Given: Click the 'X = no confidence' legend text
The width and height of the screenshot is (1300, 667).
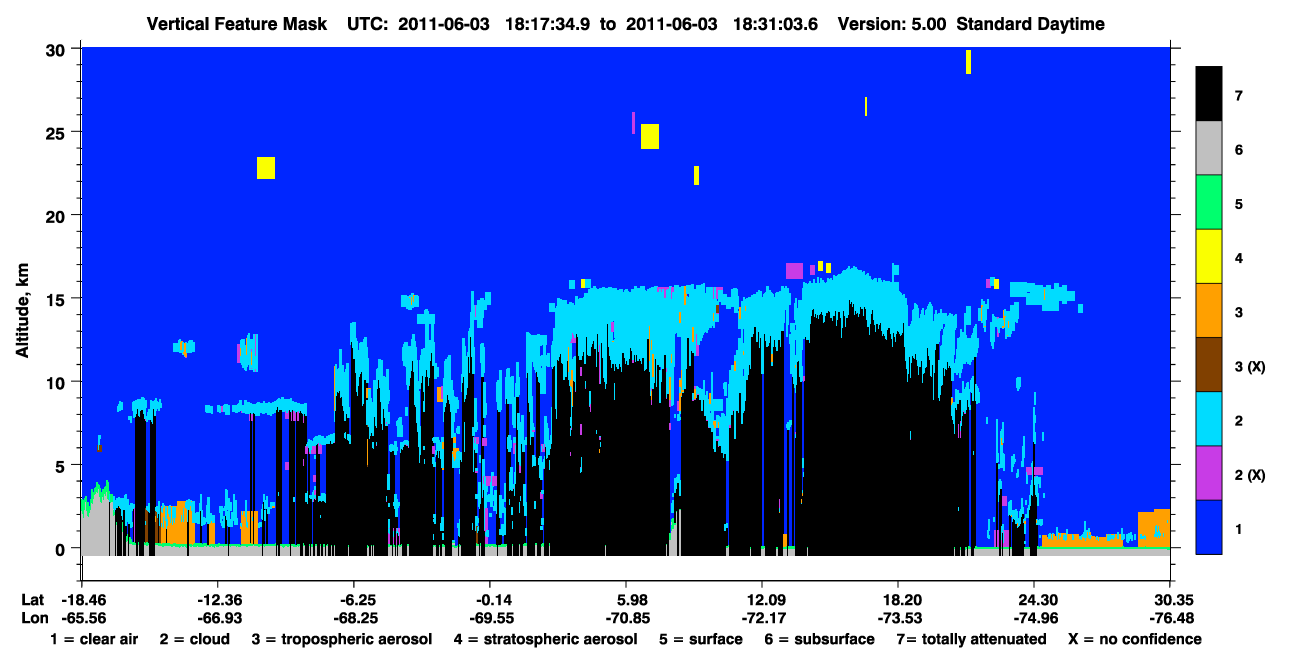Looking at the screenshot, I should [1135, 639].
